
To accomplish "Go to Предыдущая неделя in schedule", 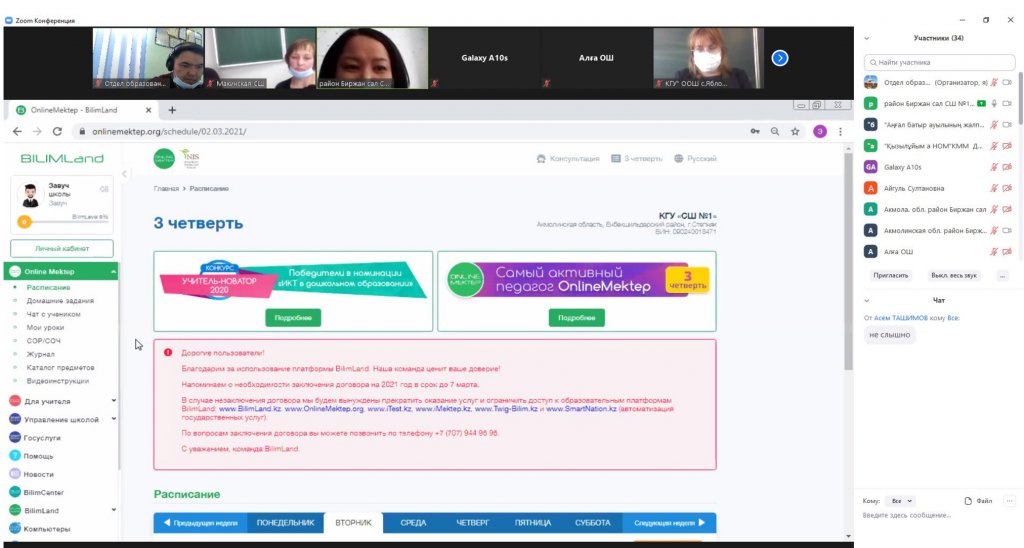I will coord(200,523).
